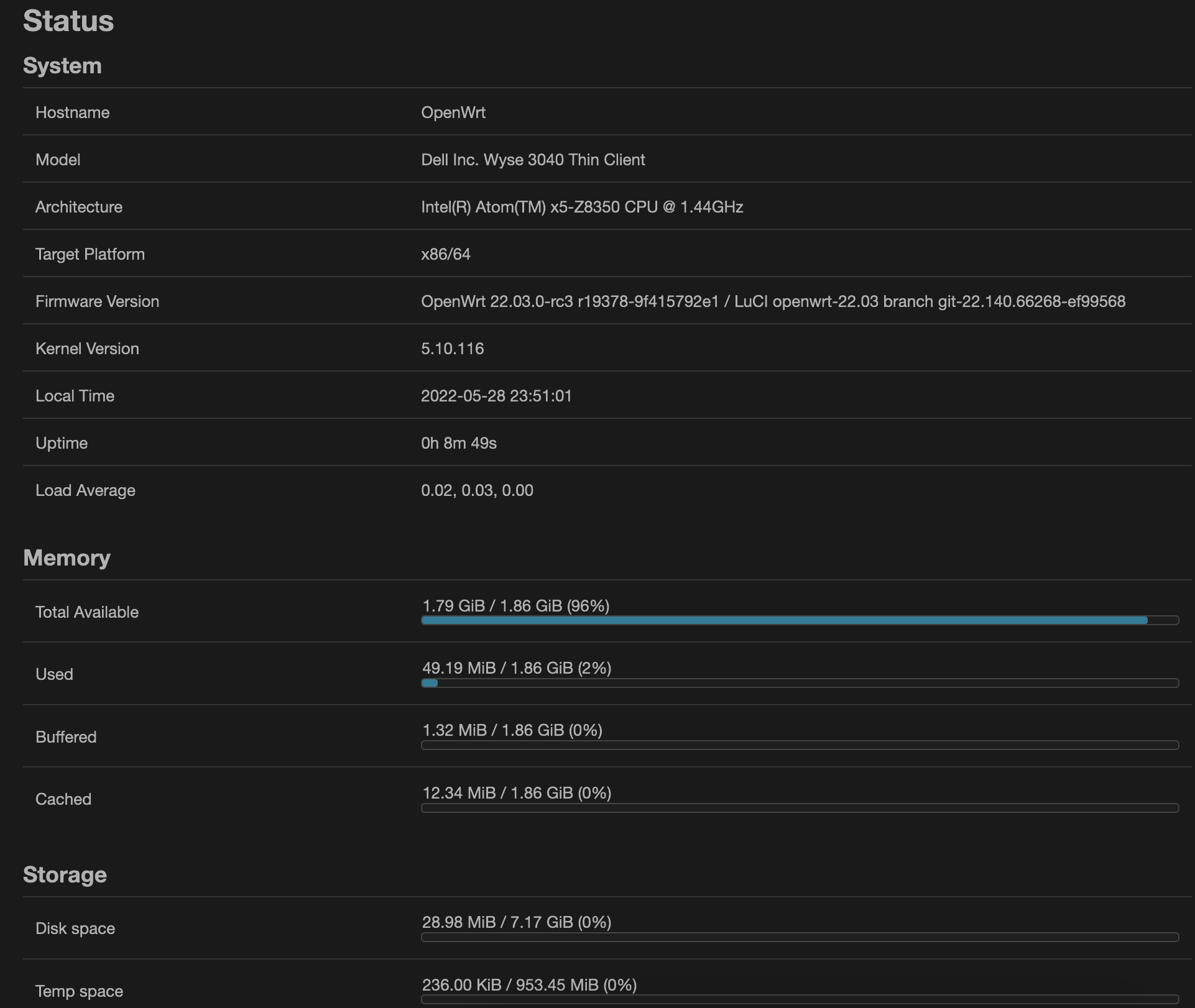Click the System section heading
The width and height of the screenshot is (1195, 1008).
coord(62,66)
